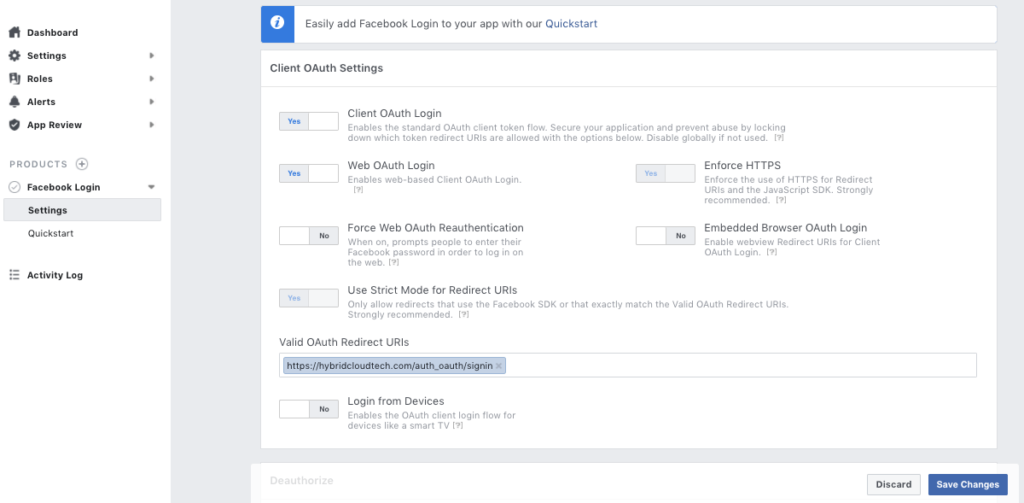The image size is (1024, 503).
Task: Click Save Changes button
Action: [968, 484]
